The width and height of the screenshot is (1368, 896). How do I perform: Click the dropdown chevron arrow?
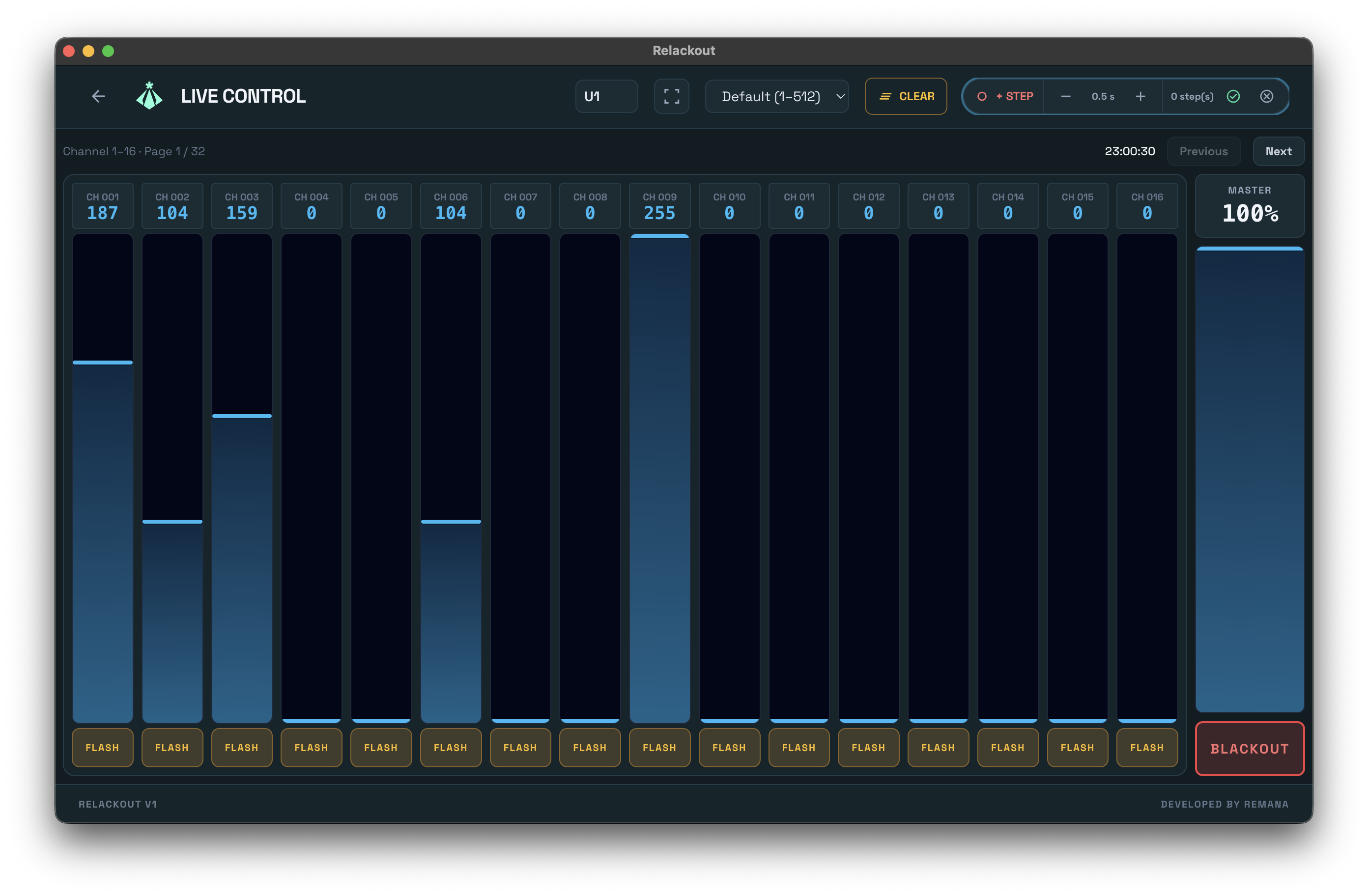[x=840, y=96]
